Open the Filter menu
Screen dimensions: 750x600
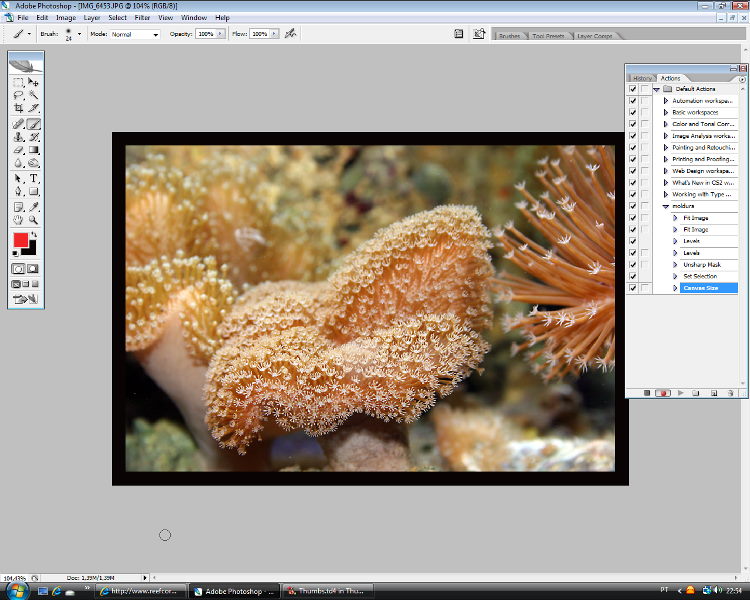142,17
